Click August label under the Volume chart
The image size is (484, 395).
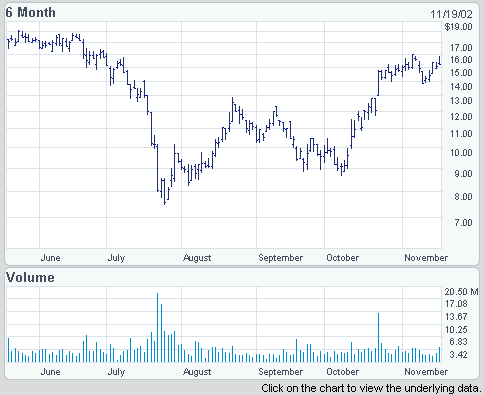(197, 372)
